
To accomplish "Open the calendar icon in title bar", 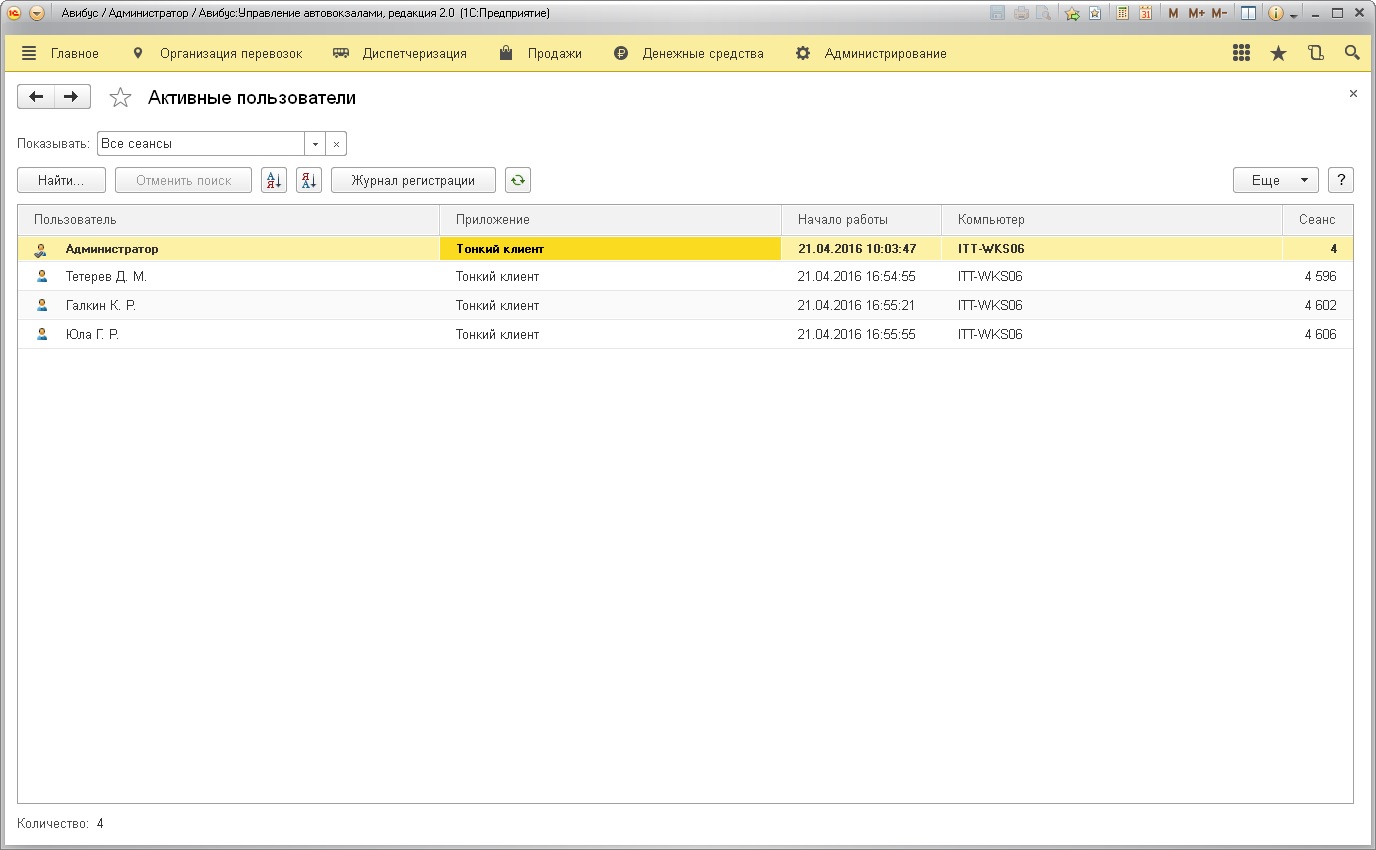I will [1145, 13].
